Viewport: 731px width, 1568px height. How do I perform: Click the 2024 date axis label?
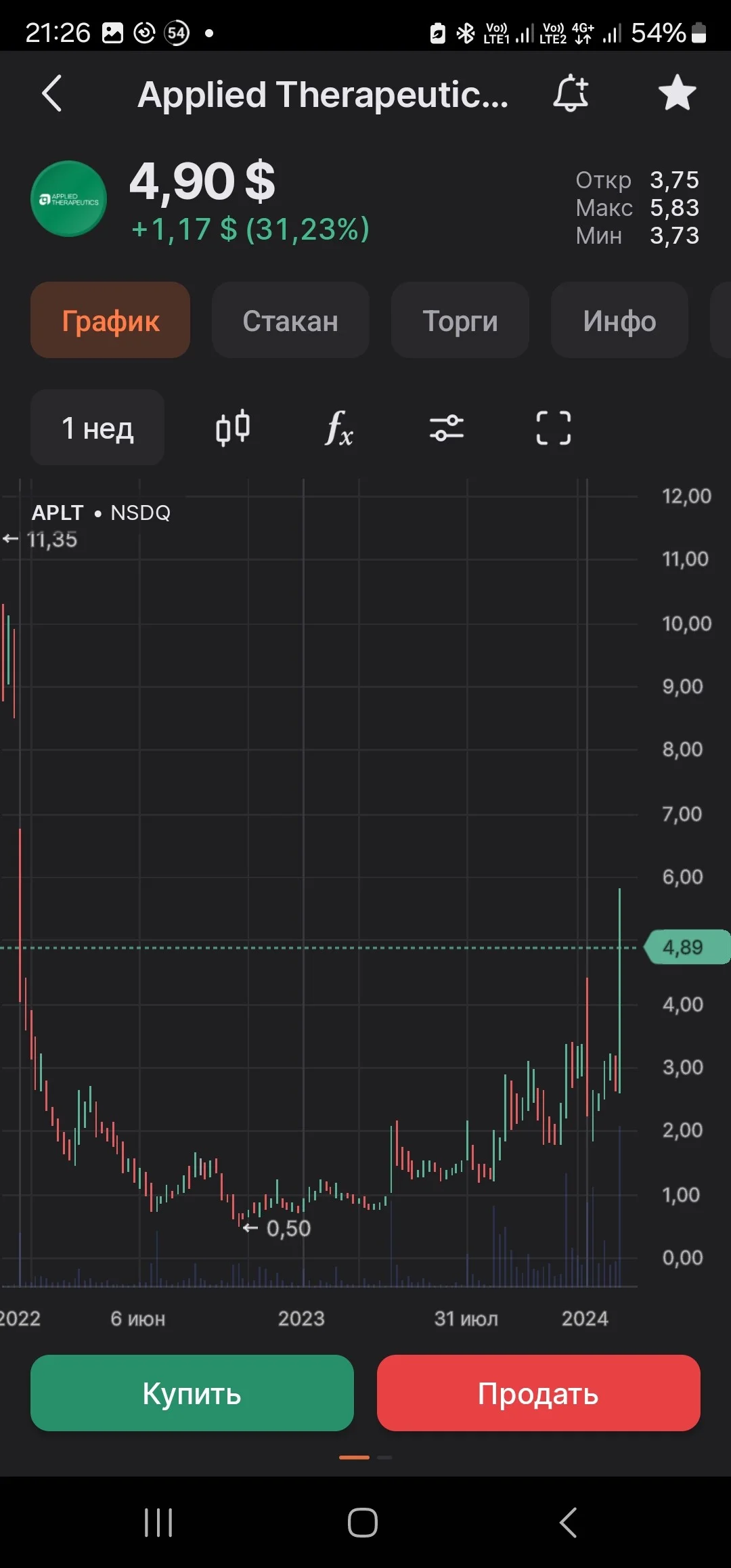[x=585, y=1318]
